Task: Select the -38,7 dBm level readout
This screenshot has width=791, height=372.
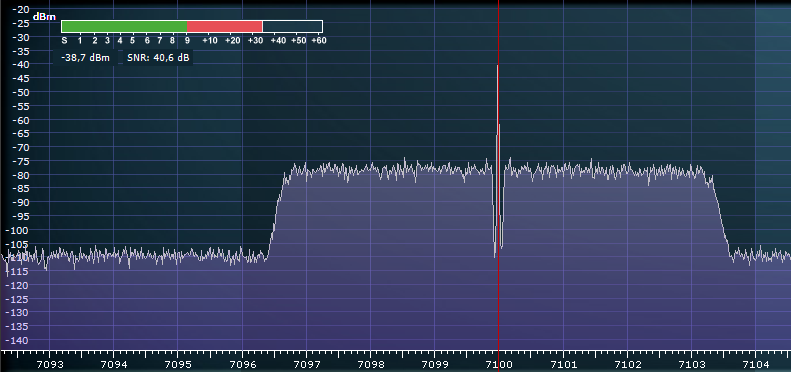Action: tap(85, 58)
